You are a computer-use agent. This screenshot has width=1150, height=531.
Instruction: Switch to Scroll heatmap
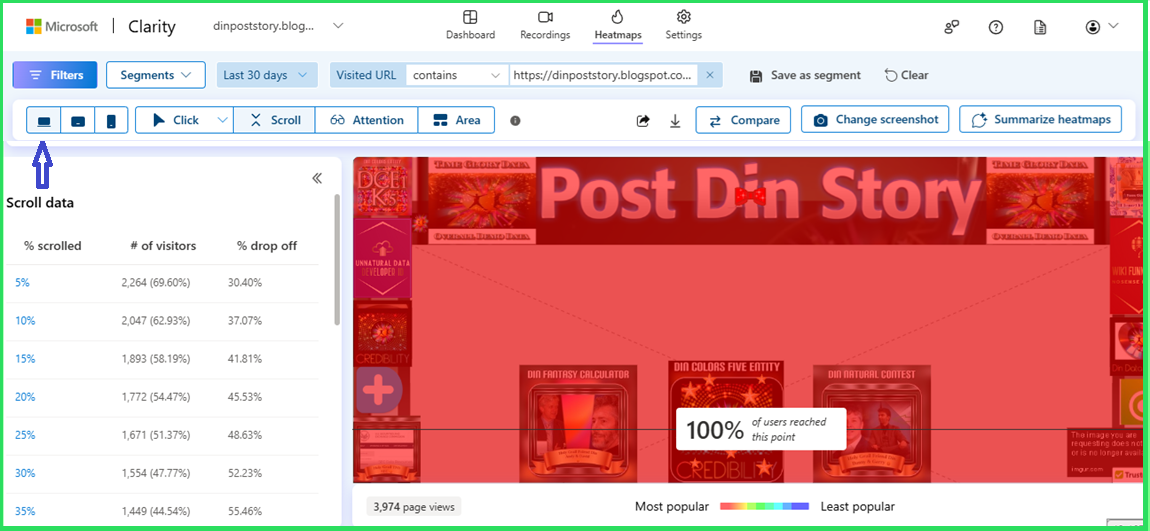click(275, 120)
